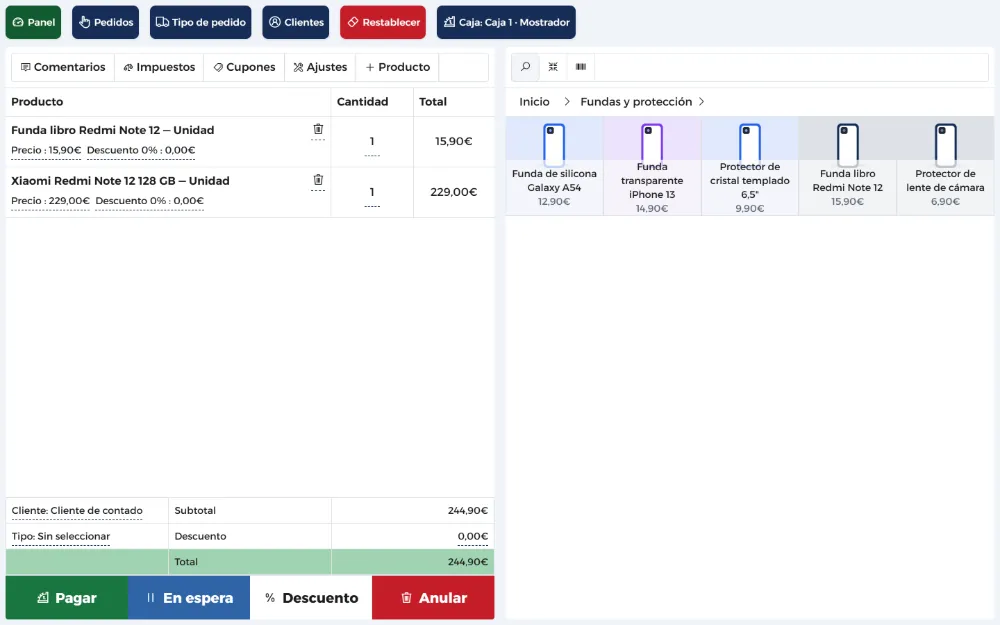Image resolution: width=1000 pixels, height=625 pixels.
Task: Go to Inicio in breadcrumb
Action: [534, 102]
